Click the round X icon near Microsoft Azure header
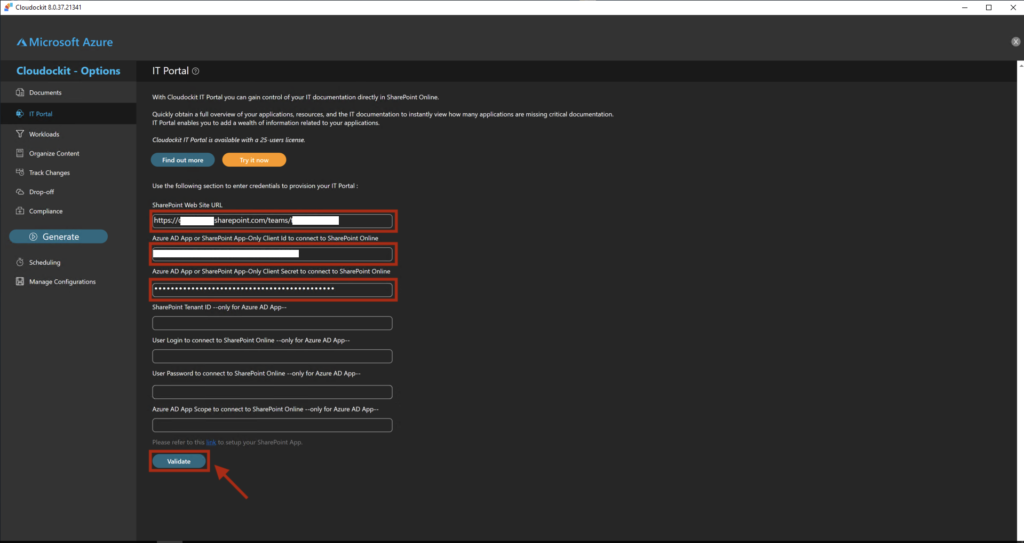This screenshot has width=1024, height=543. click(x=1016, y=41)
